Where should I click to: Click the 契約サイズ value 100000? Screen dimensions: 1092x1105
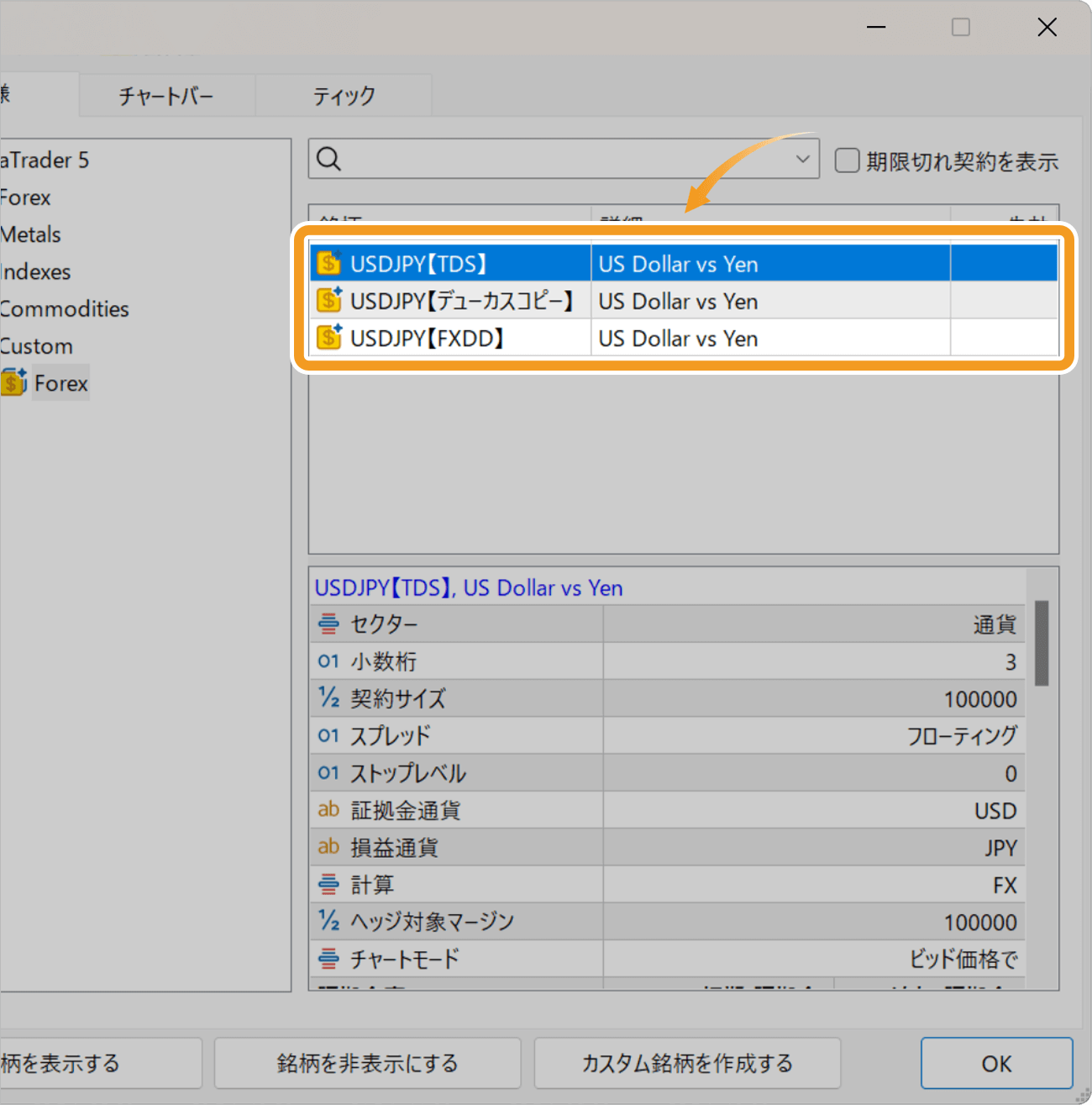[980, 699]
